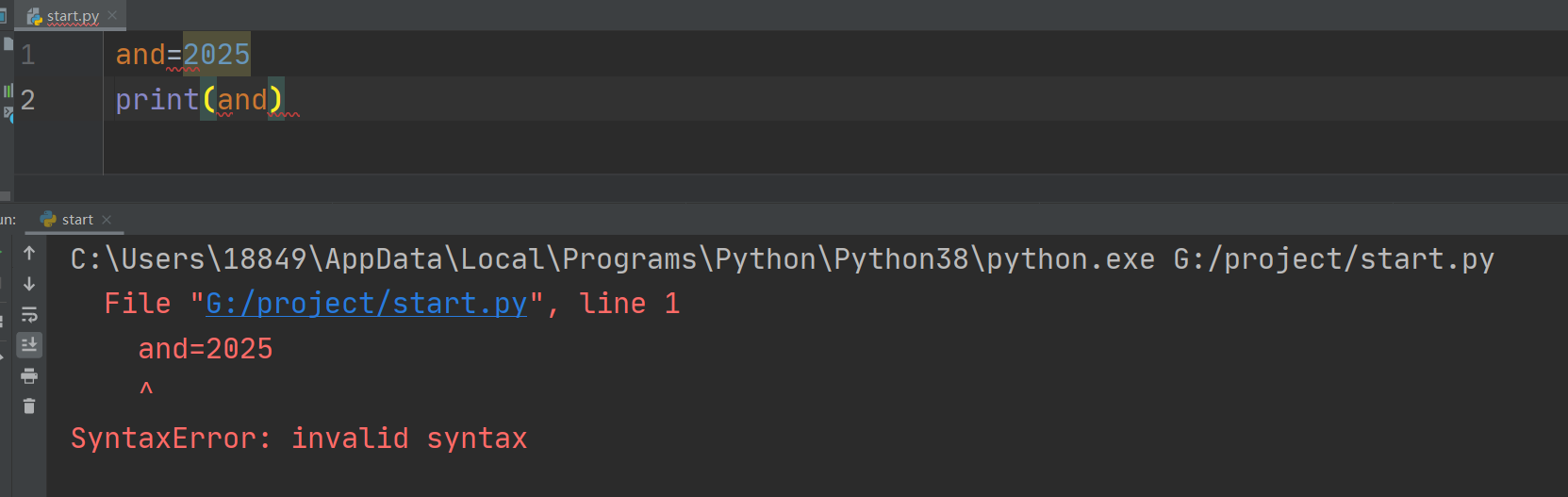
Task: Close the start.py editor tab
Action: pyautogui.click(x=113, y=15)
